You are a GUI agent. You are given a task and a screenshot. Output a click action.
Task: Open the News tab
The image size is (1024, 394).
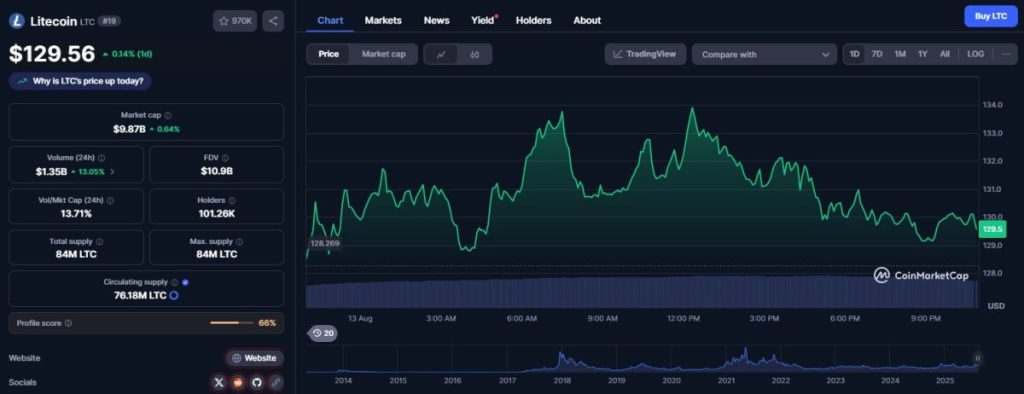[436, 20]
